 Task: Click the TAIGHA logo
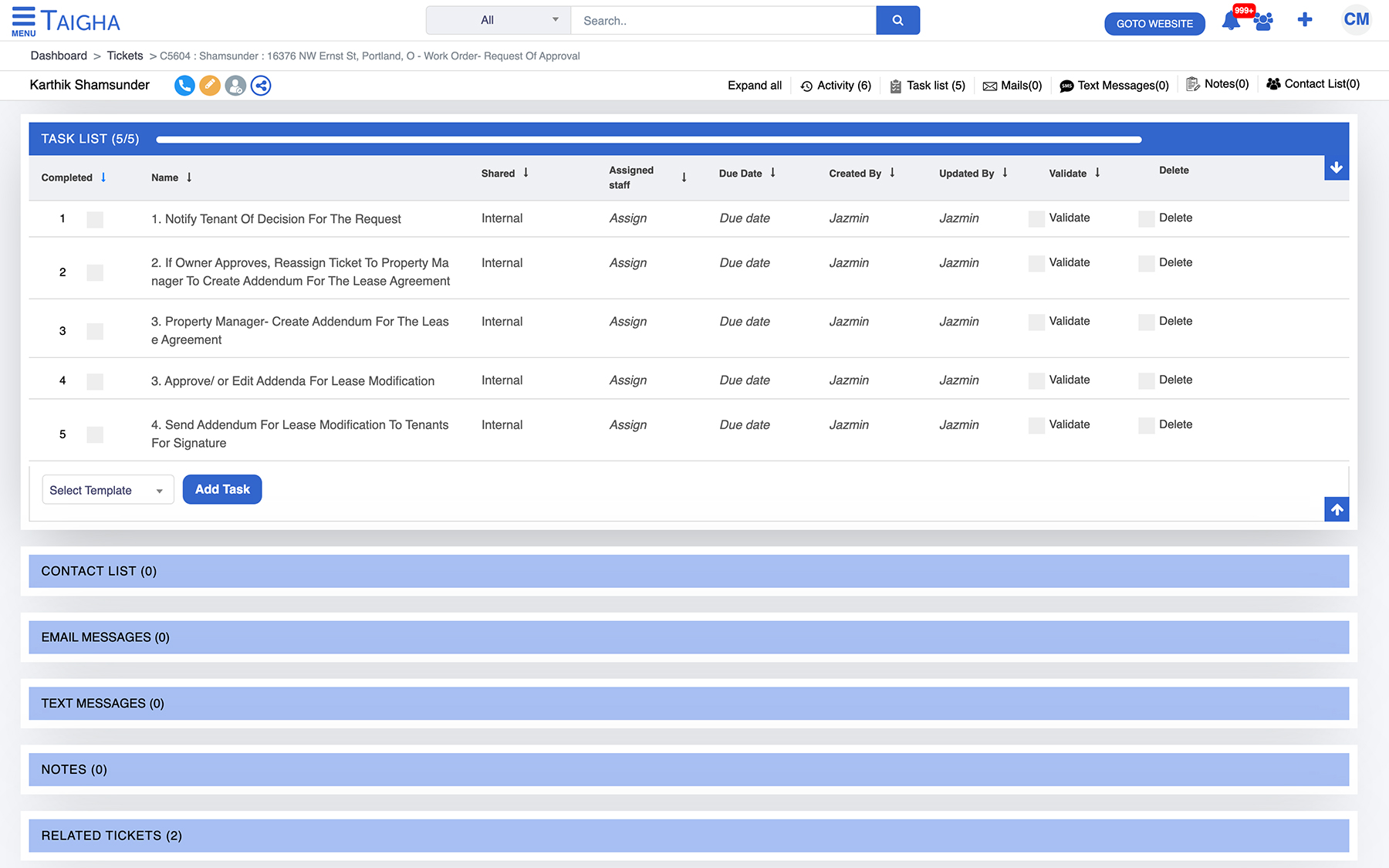(x=80, y=22)
